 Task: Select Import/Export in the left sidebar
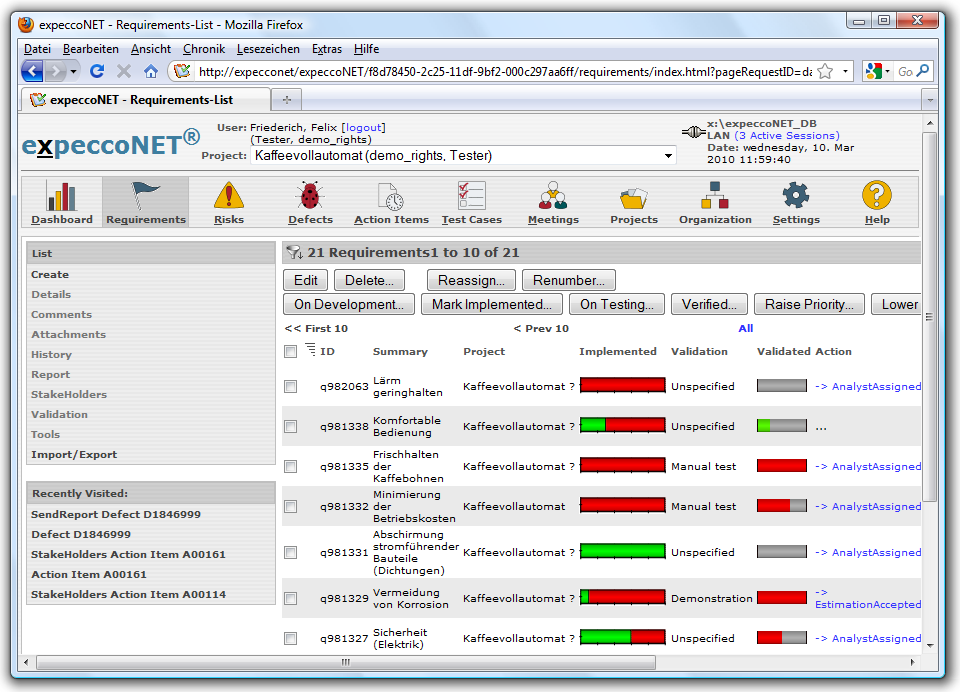(x=74, y=455)
